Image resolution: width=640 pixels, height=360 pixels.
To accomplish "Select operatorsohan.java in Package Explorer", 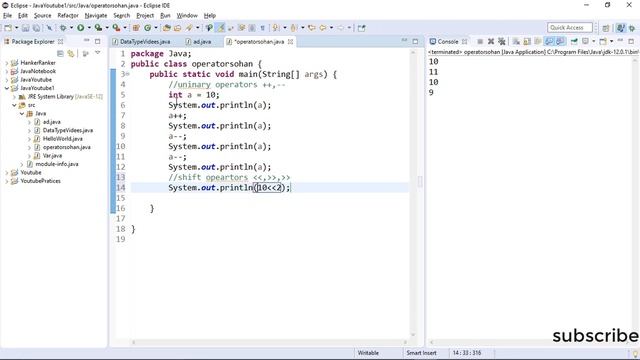I will pos(67,147).
